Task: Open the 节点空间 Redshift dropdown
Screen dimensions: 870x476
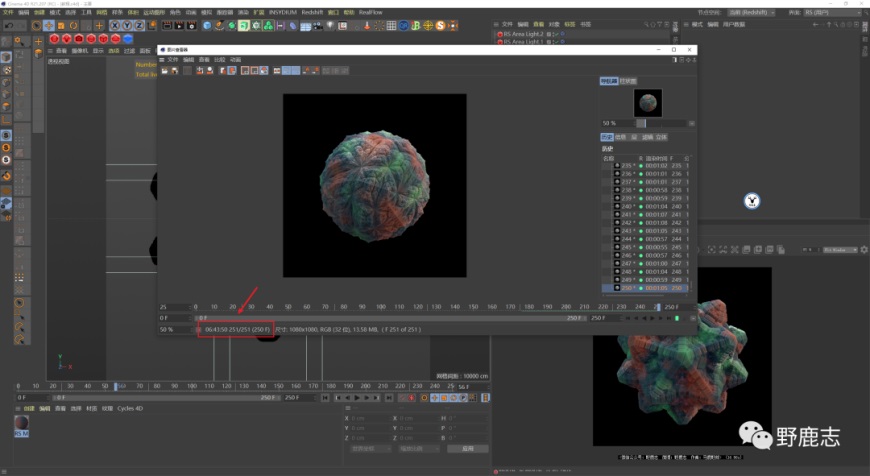Action: pos(751,12)
